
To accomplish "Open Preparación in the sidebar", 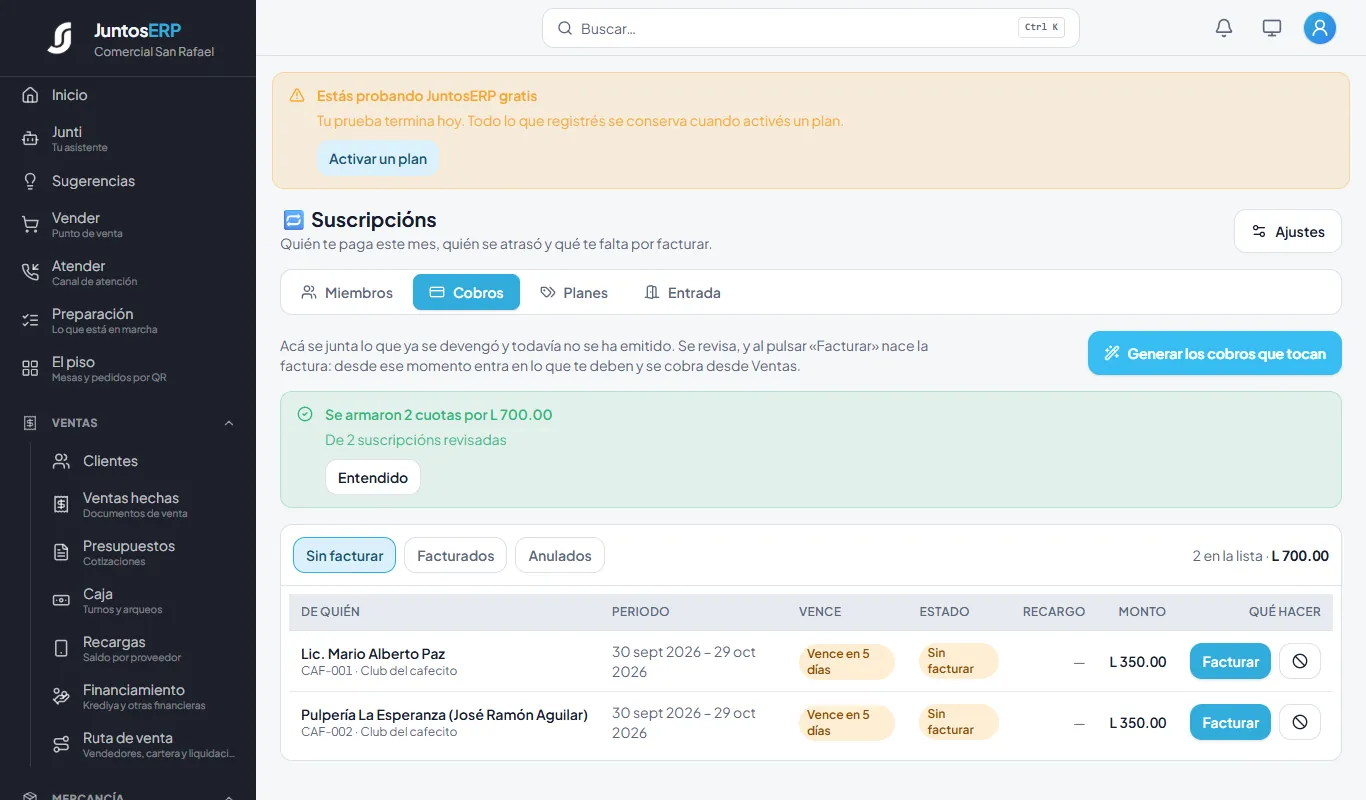I will (x=128, y=320).
